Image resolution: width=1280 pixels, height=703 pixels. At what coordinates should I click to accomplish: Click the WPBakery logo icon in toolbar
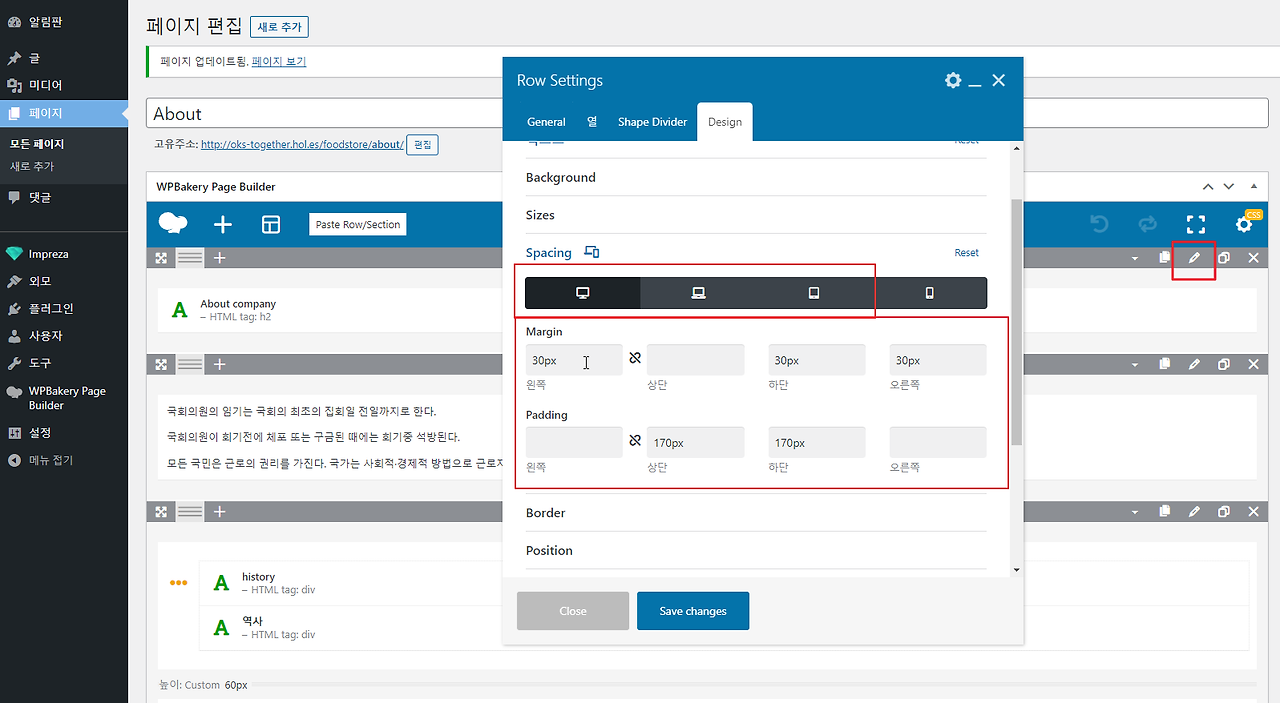click(x=173, y=224)
